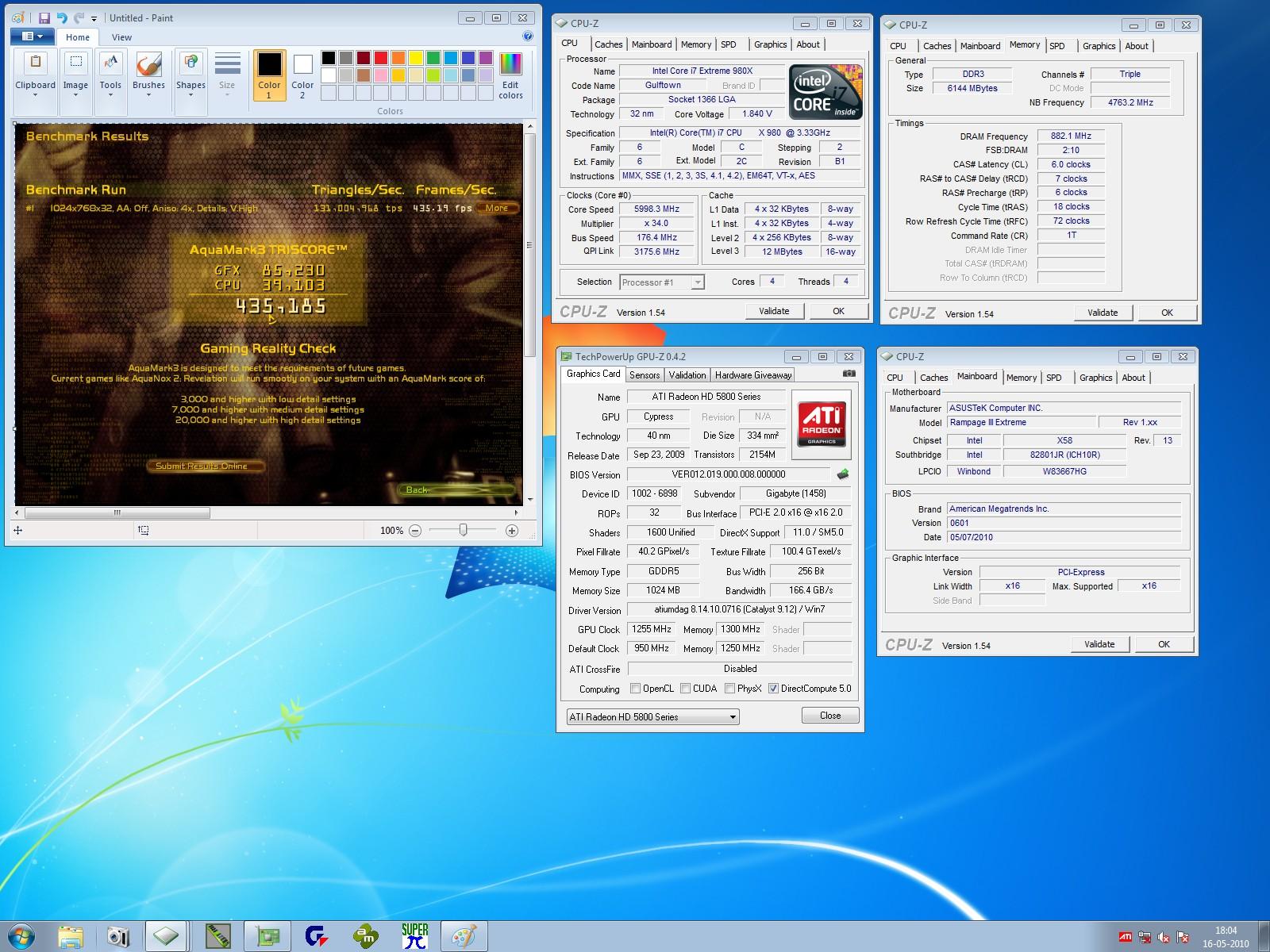Click the GPU-Z taskbar icon
Image resolution: width=1270 pixels, height=952 pixels.
(x=267, y=937)
